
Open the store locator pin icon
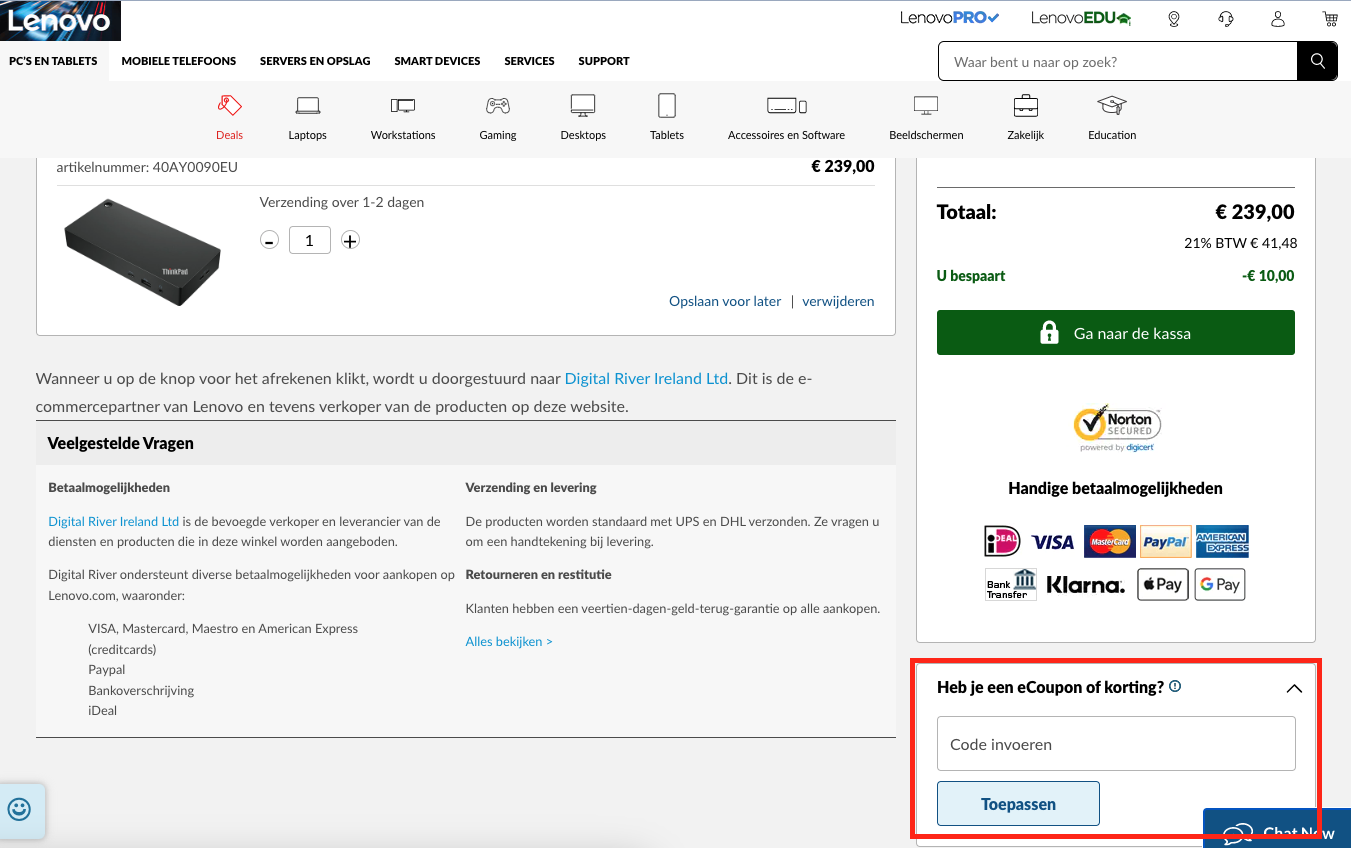click(x=1174, y=19)
